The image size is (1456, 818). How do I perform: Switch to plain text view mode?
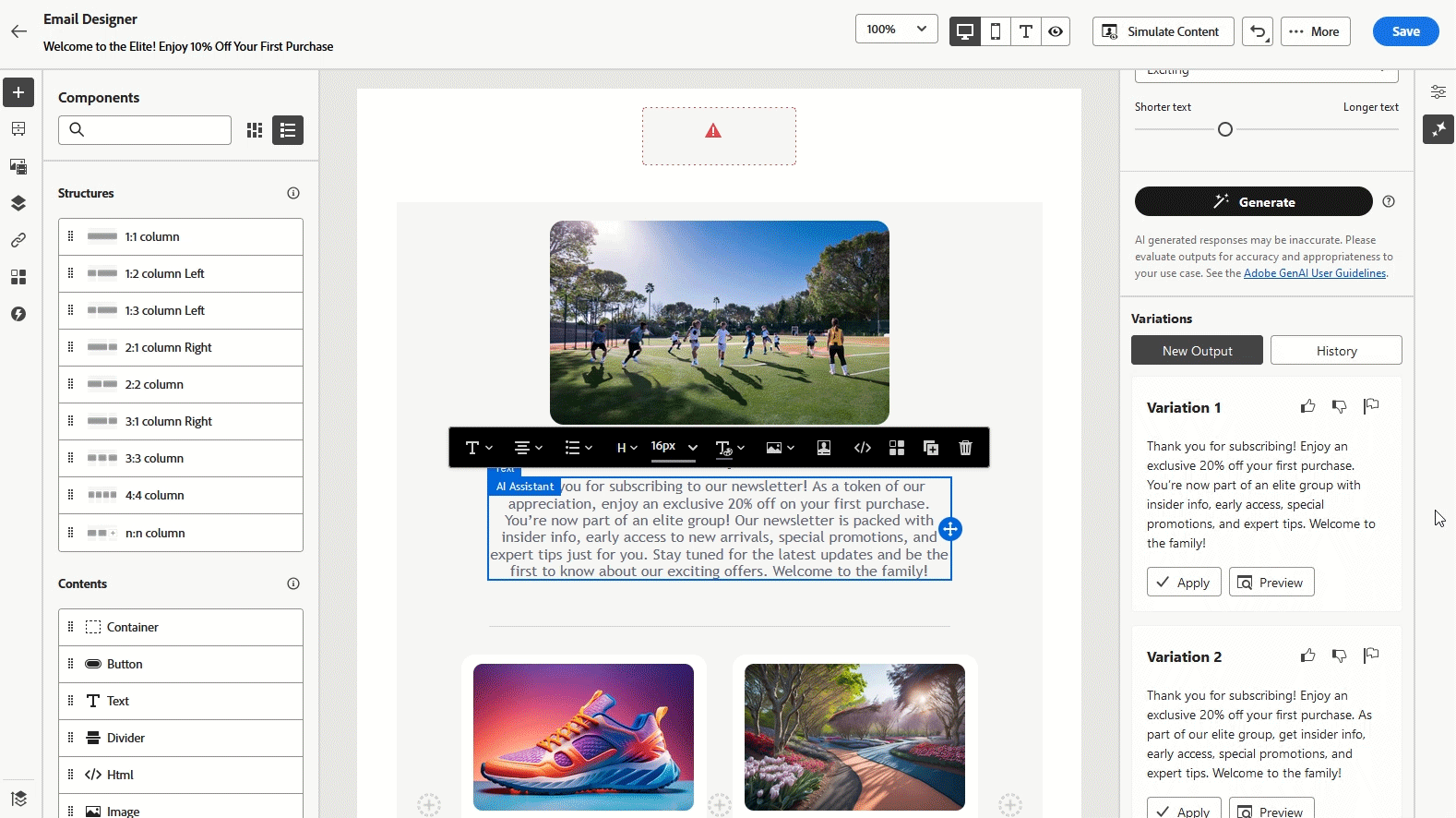1026,31
